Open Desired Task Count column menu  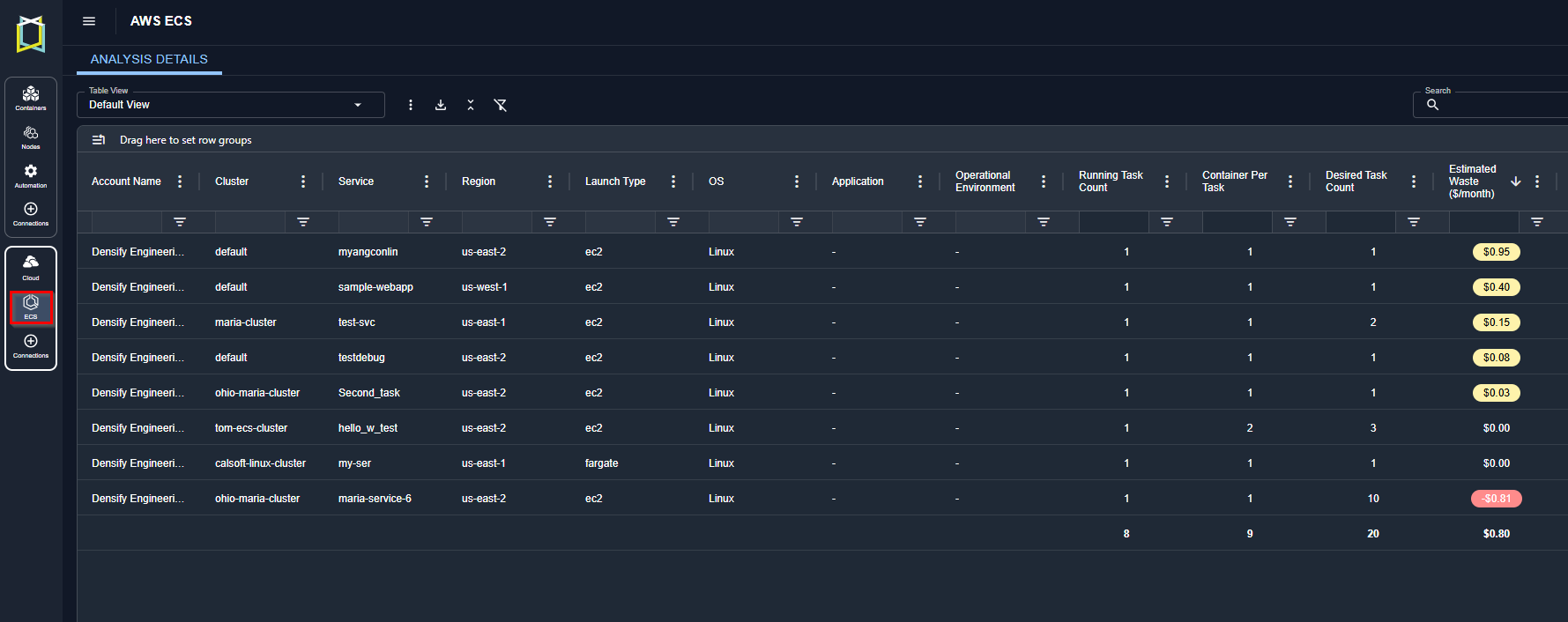(1414, 181)
